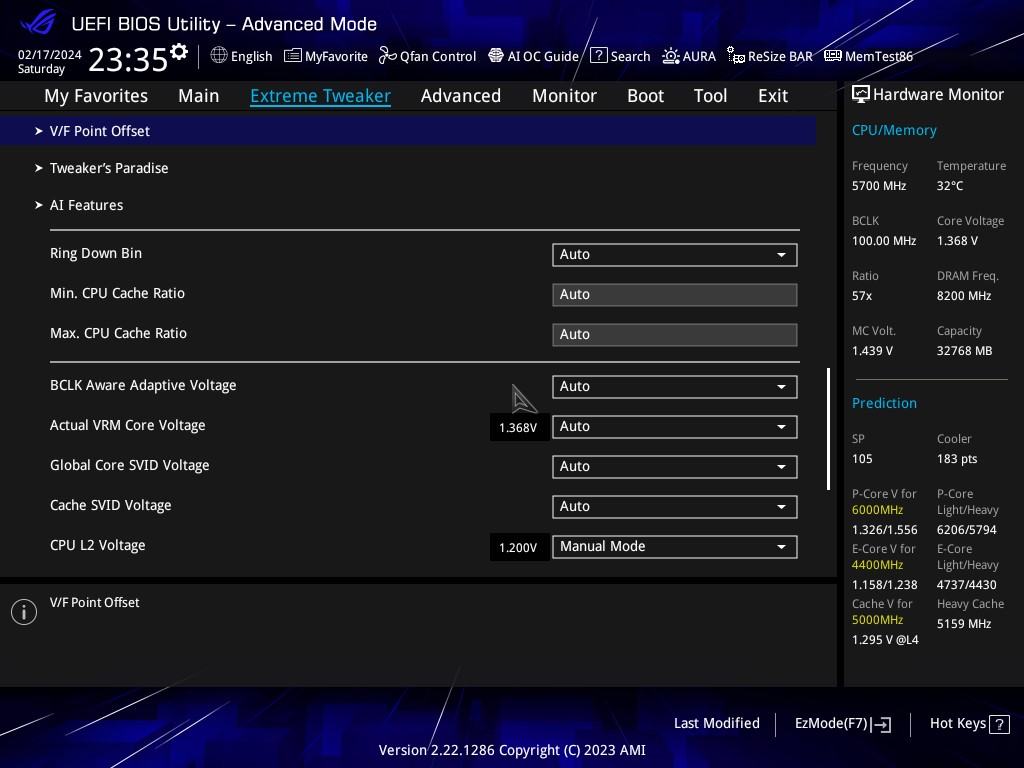Click the 1.368V VRM voltage readout
Screen dimensions: 1024x768
pyautogui.click(x=518, y=428)
